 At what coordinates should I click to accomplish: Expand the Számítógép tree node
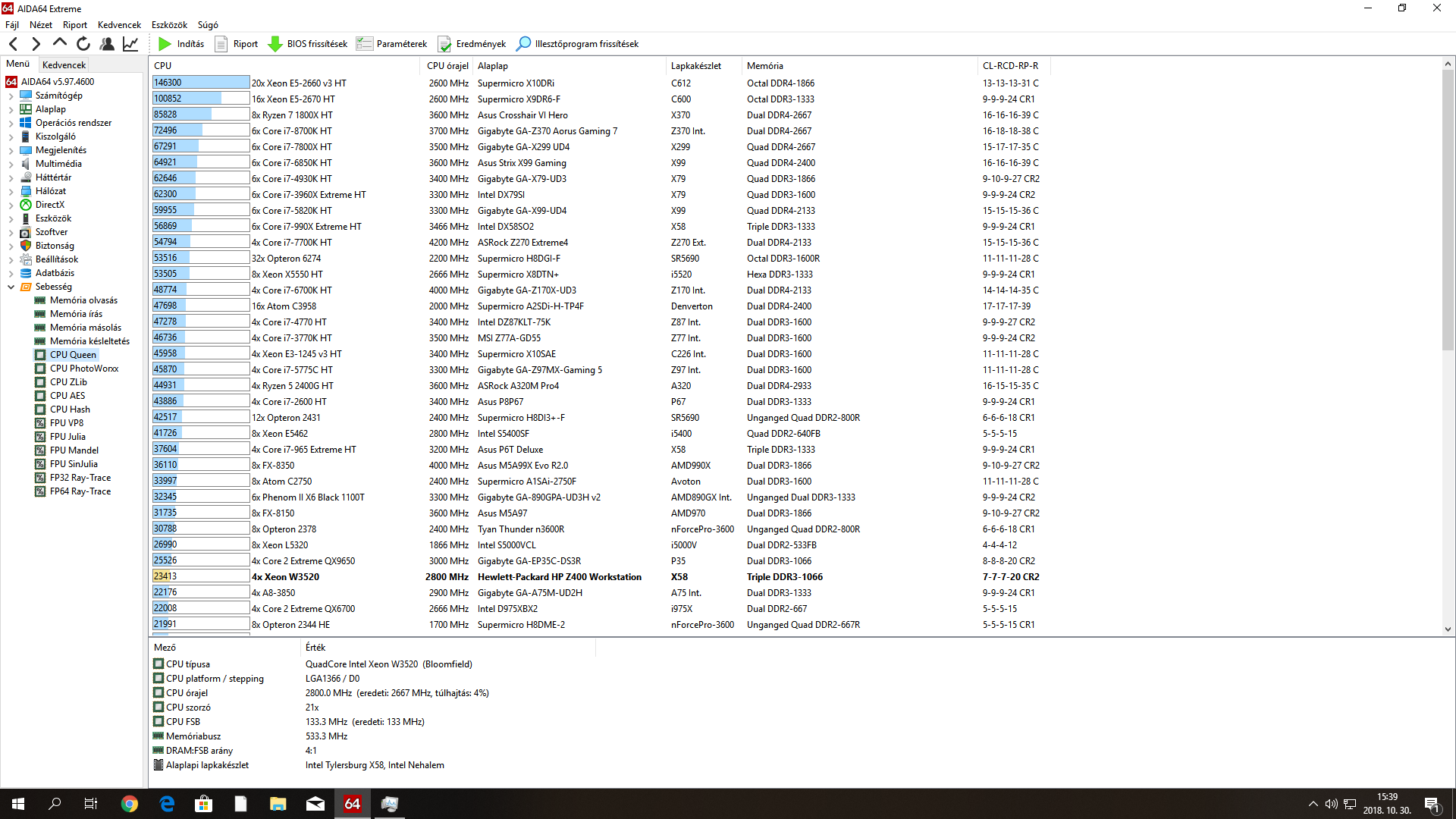click(x=11, y=96)
